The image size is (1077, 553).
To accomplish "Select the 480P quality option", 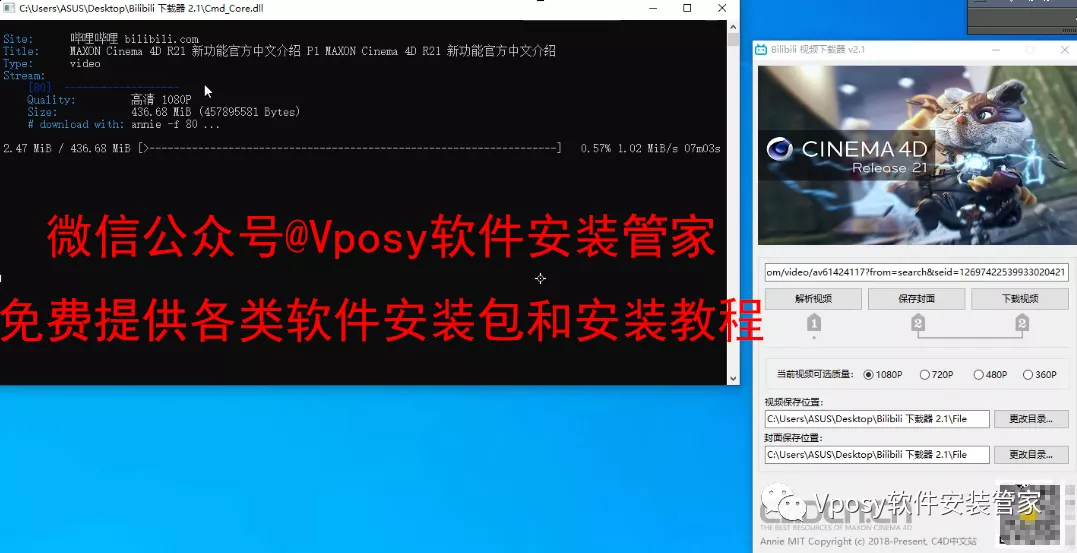I will [990, 374].
